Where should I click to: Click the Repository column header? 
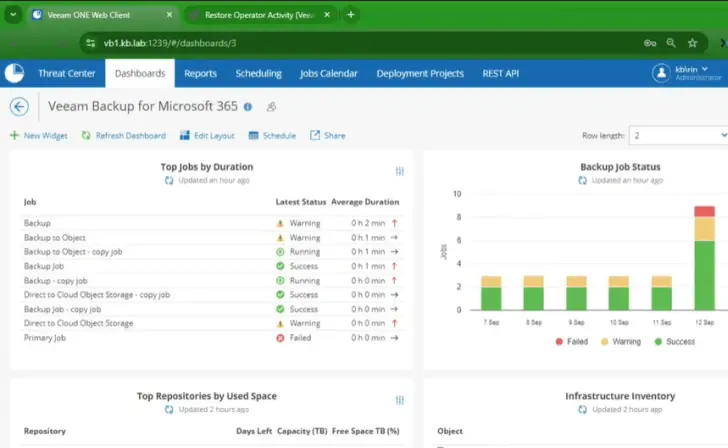(45, 431)
